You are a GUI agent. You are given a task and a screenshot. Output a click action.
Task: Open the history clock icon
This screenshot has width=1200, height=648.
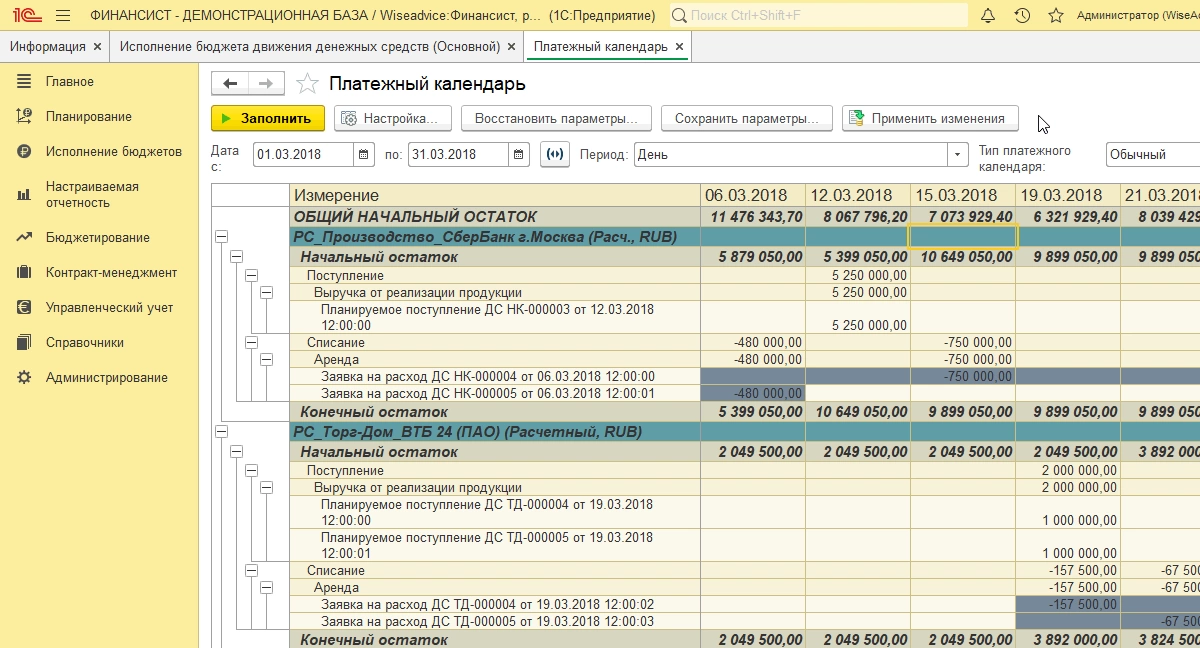[x=1022, y=16]
